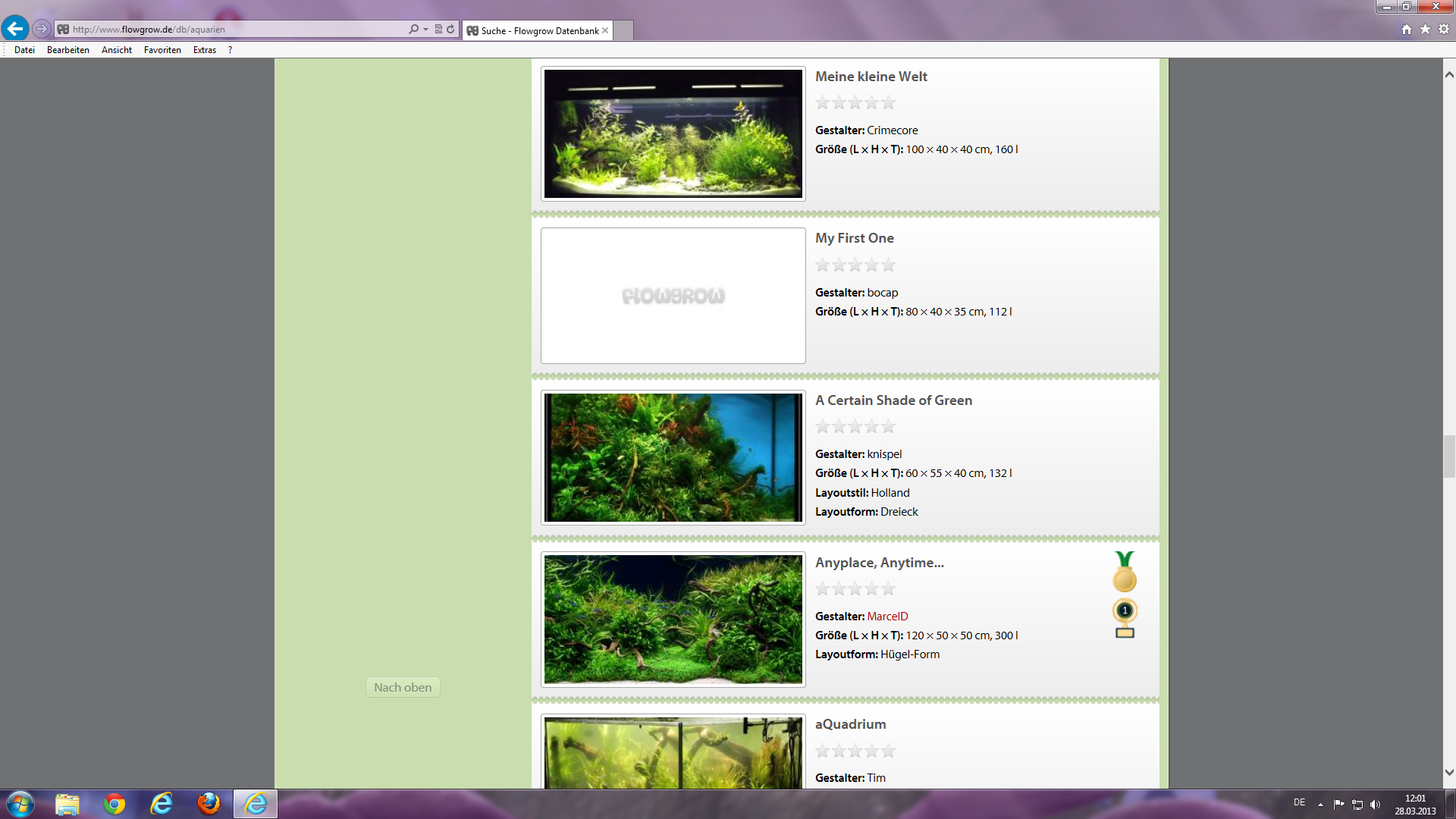The image size is (1456, 819).
Task: Click layout style text Holland
Action: click(x=890, y=493)
